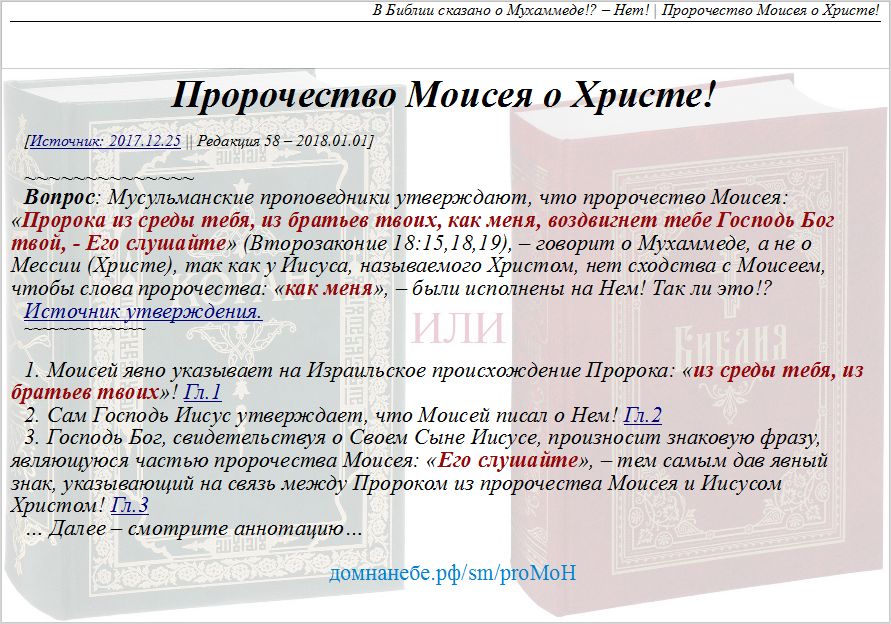Click the red phrase 'как меня'

[x=328, y=289]
